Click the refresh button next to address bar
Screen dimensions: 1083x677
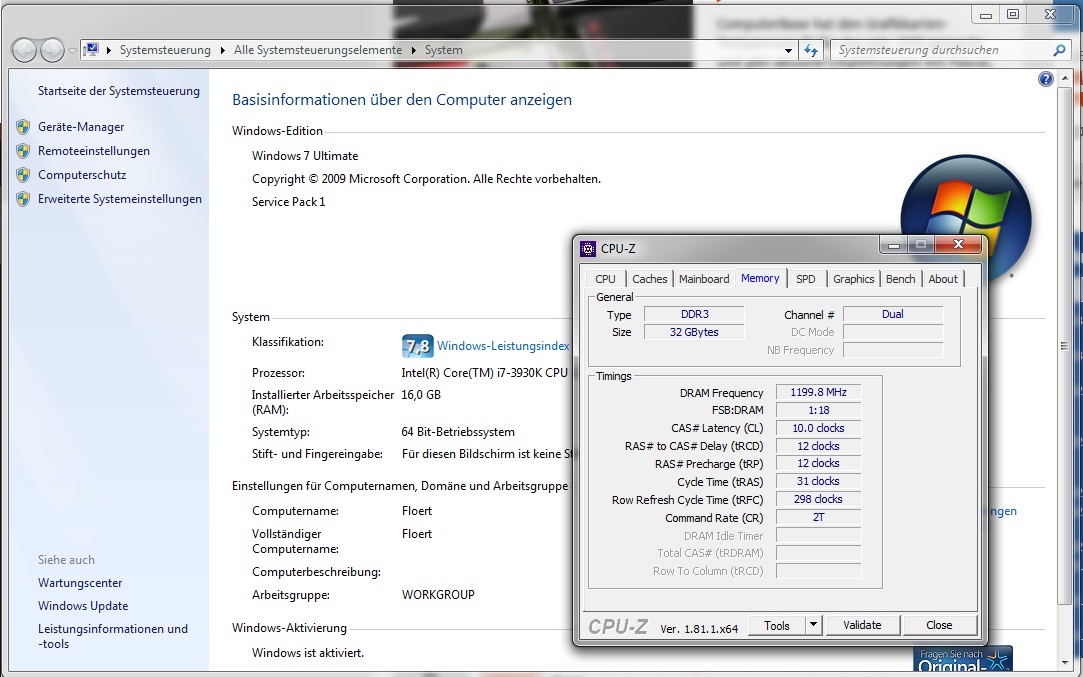(x=811, y=50)
